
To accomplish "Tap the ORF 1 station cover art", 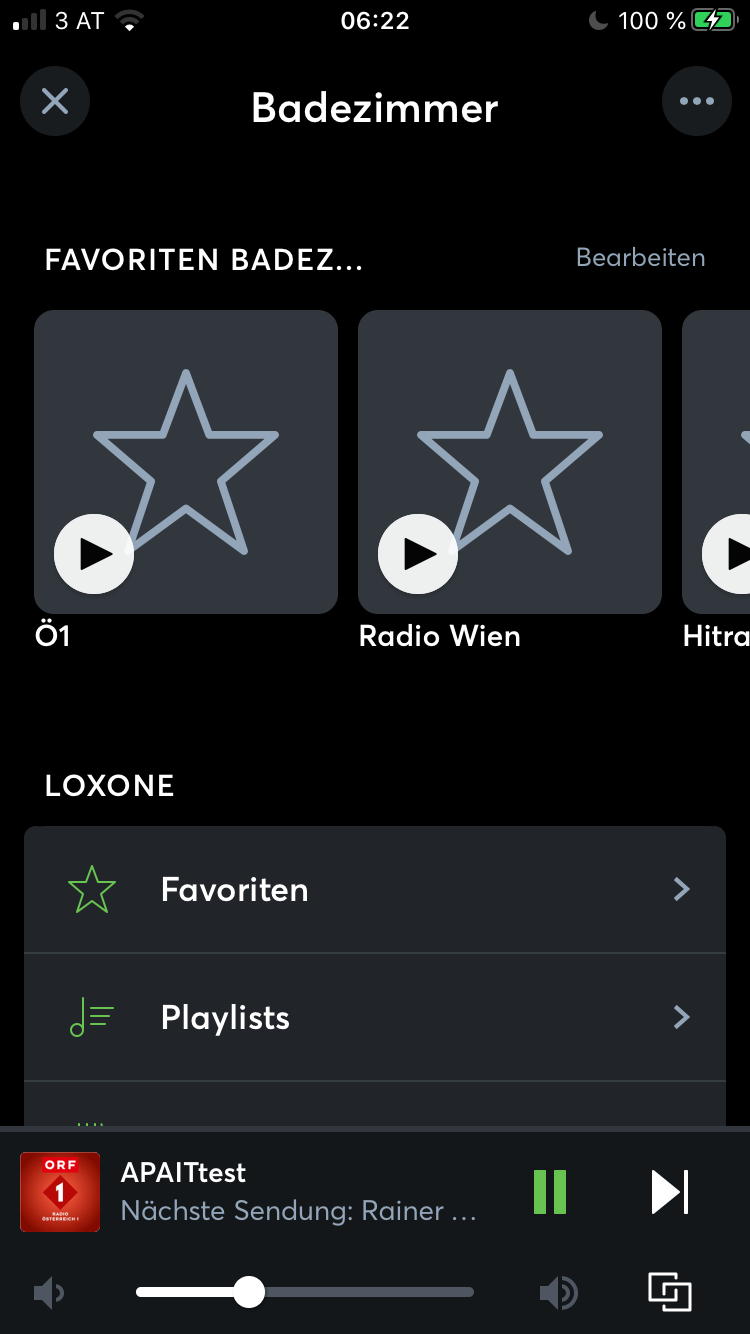I will pyautogui.click(x=60, y=1192).
